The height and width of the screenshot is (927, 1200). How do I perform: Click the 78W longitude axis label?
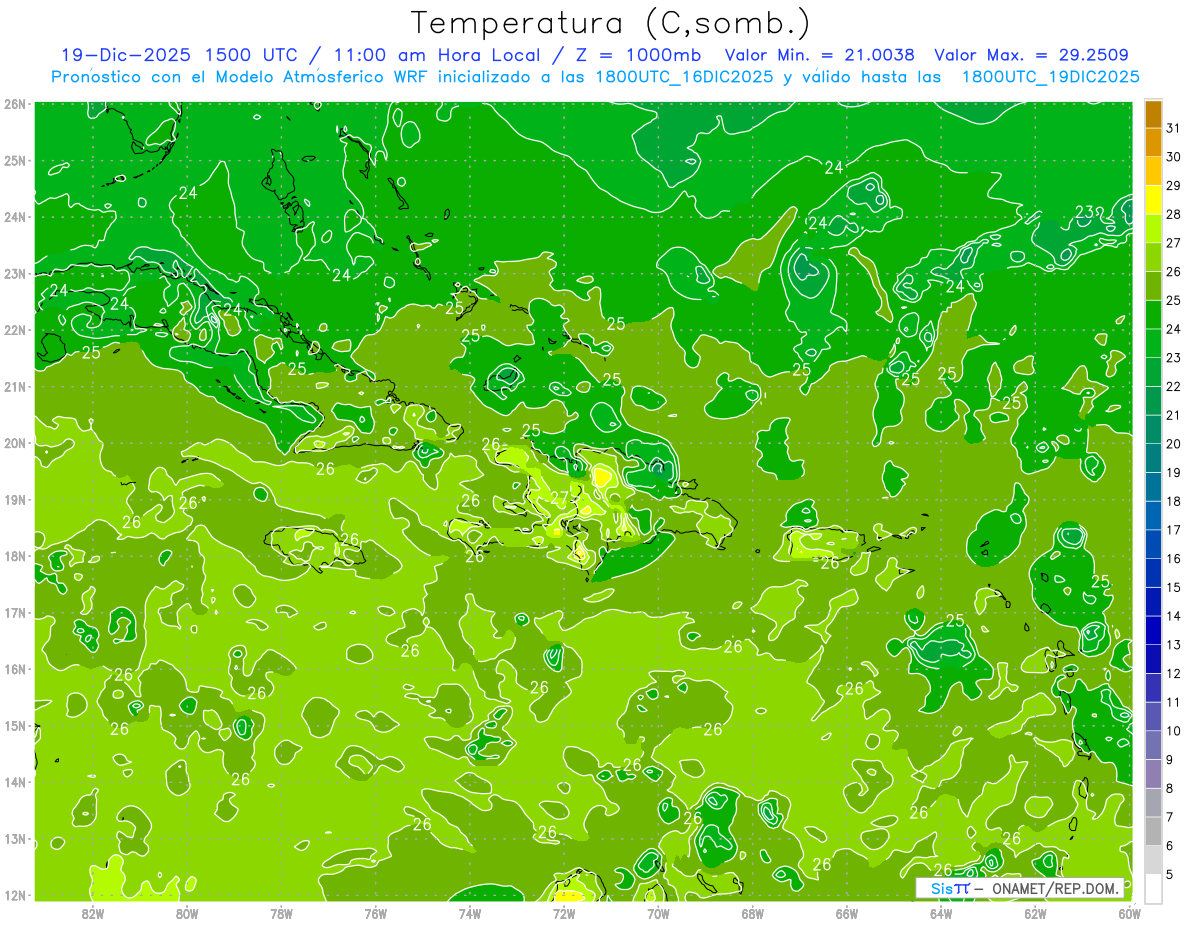[281, 914]
